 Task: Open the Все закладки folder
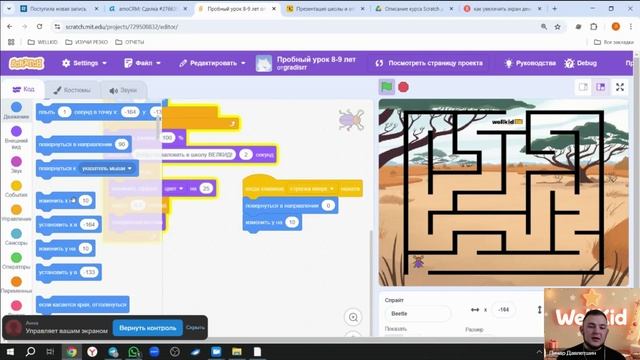point(613,42)
